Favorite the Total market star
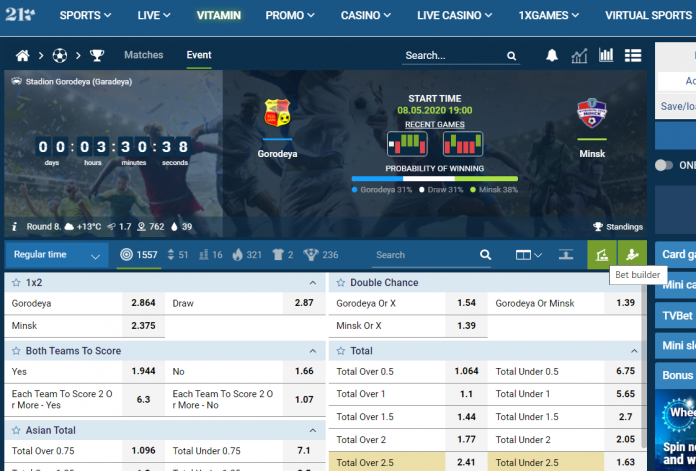 pos(340,351)
